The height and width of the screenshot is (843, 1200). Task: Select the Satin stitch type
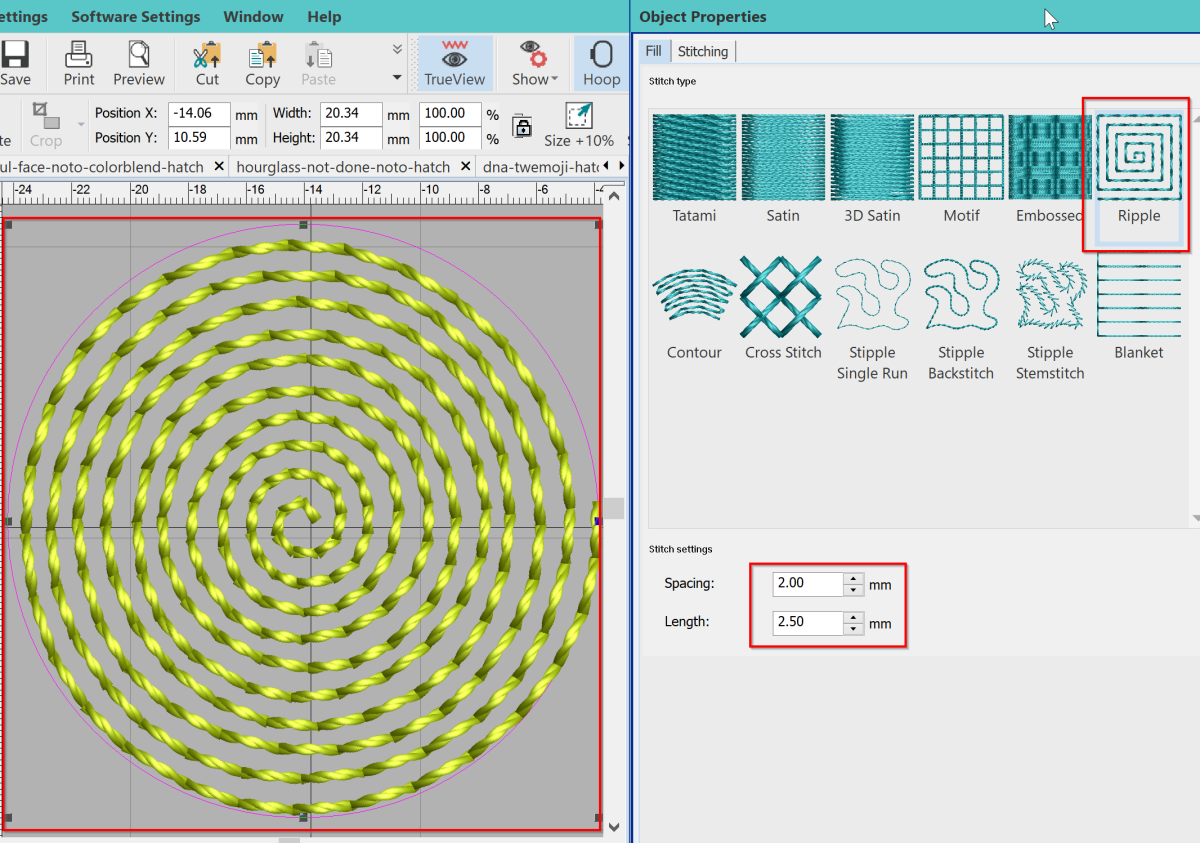[x=782, y=157]
